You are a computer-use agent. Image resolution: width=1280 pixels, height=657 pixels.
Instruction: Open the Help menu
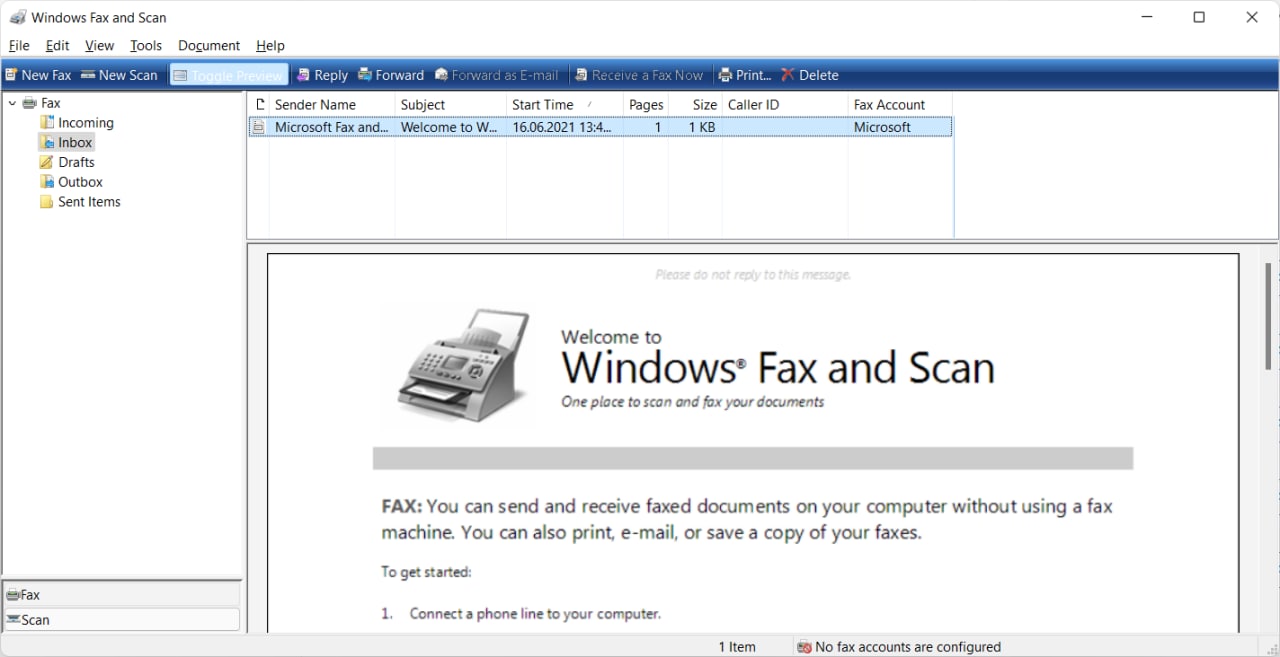pos(270,45)
